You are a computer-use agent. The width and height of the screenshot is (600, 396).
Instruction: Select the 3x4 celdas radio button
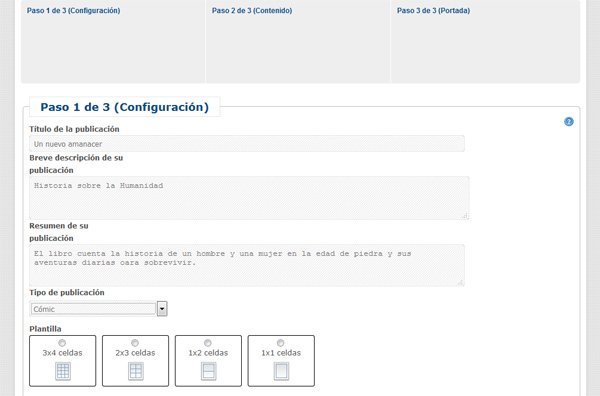(x=62, y=343)
